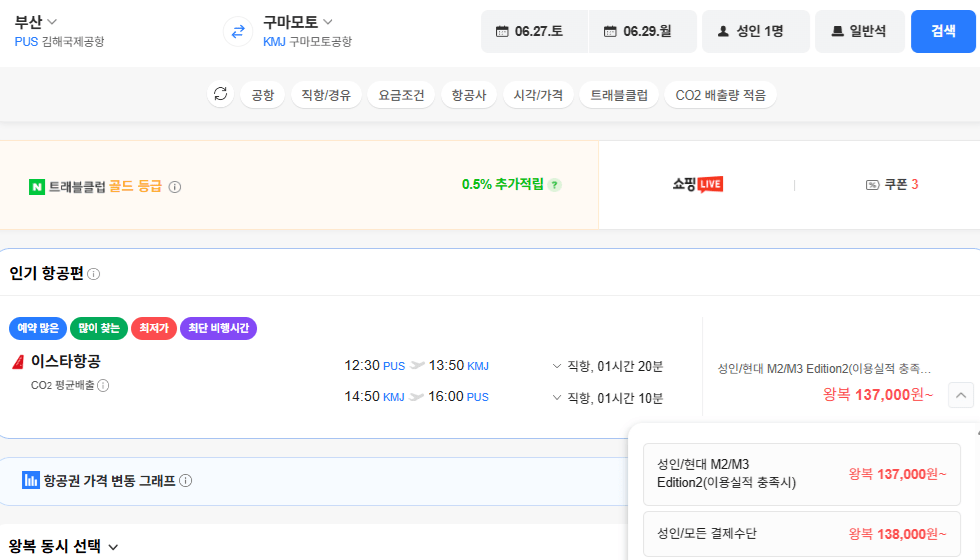Open the 항공사 filter
The height and width of the screenshot is (560, 980).
pos(469,95)
